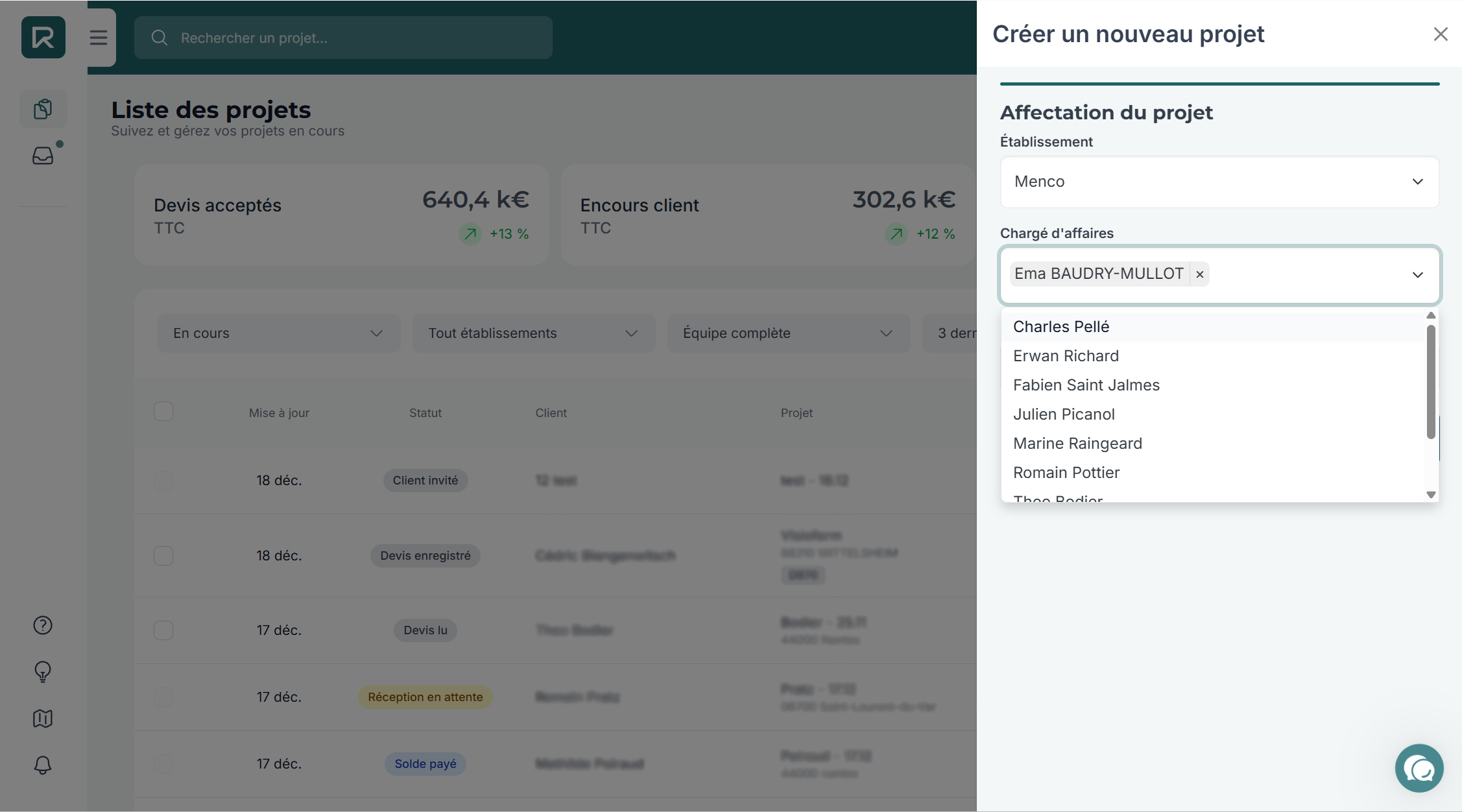Image resolution: width=1462 pixels, height=812 pixels.
Task: Open the Équipe complète filter dropdown
Action: pyautogui.click(x=788, y=333)
